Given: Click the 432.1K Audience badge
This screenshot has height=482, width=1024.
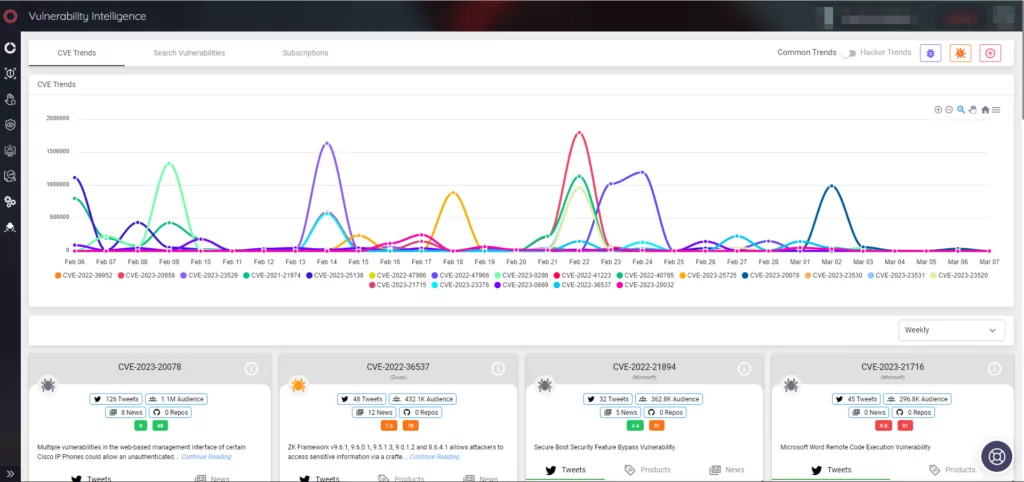Looking at the screenshot, I should [423, 398].
